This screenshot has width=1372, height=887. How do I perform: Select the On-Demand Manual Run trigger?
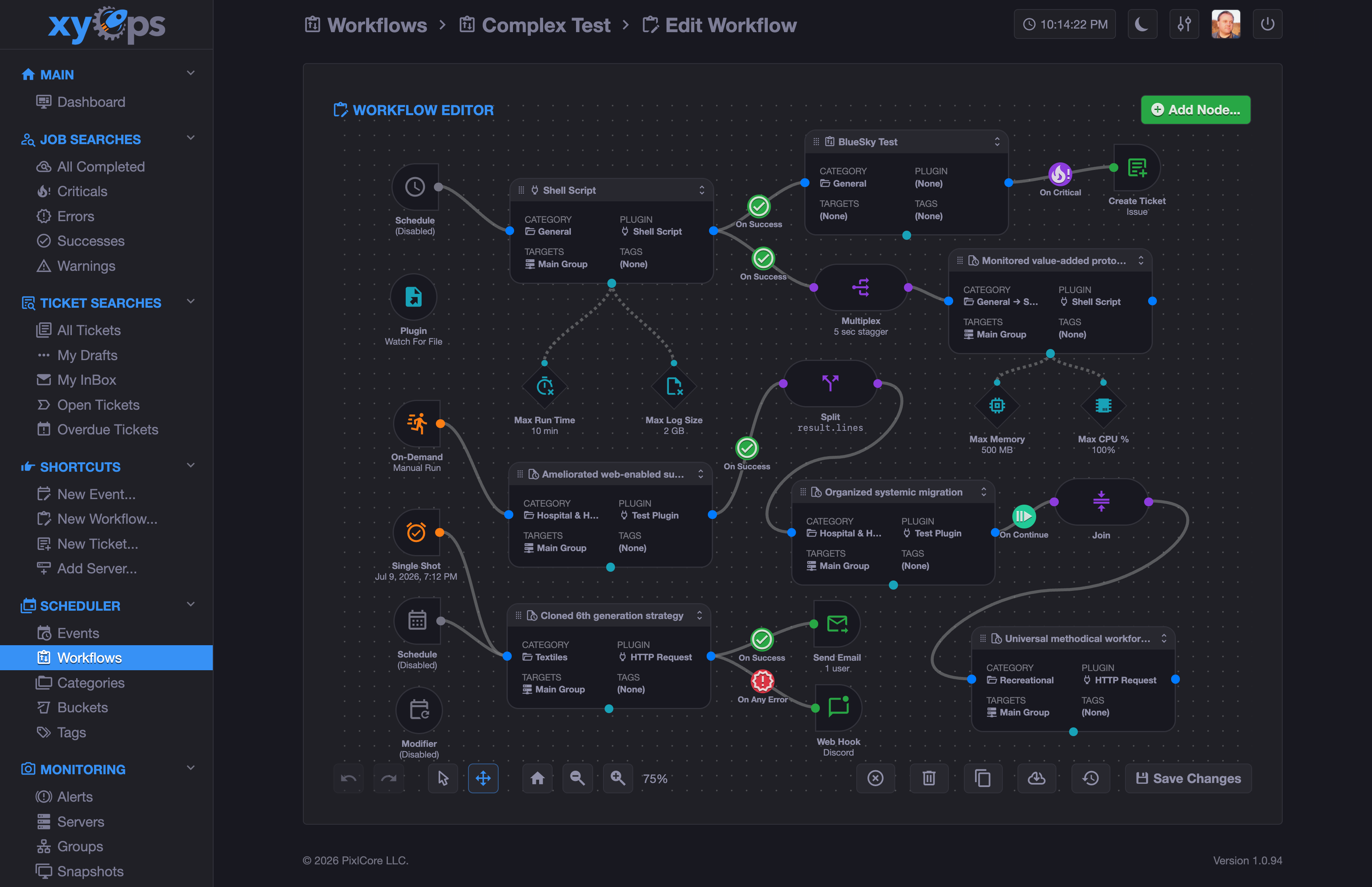point(417,423)
